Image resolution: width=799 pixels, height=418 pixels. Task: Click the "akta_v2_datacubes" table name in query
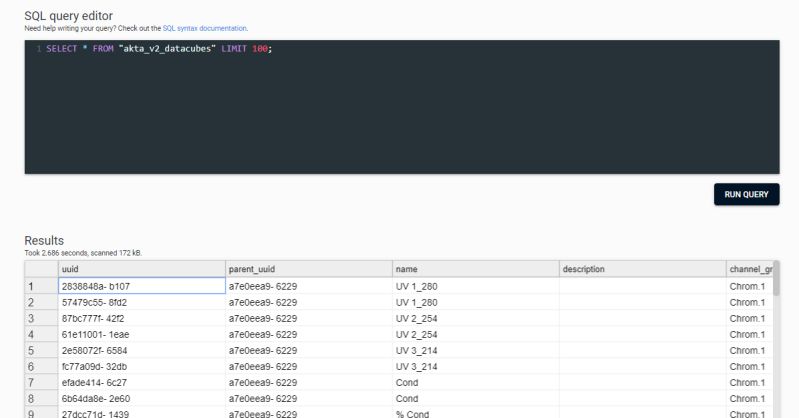(167, 48)
